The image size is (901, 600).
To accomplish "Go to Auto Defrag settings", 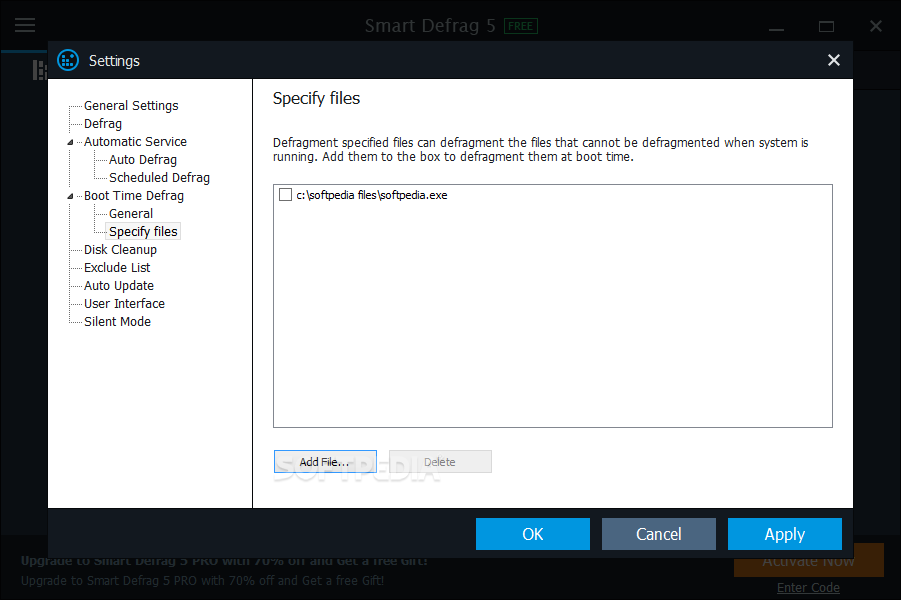I will click(143, 160).
